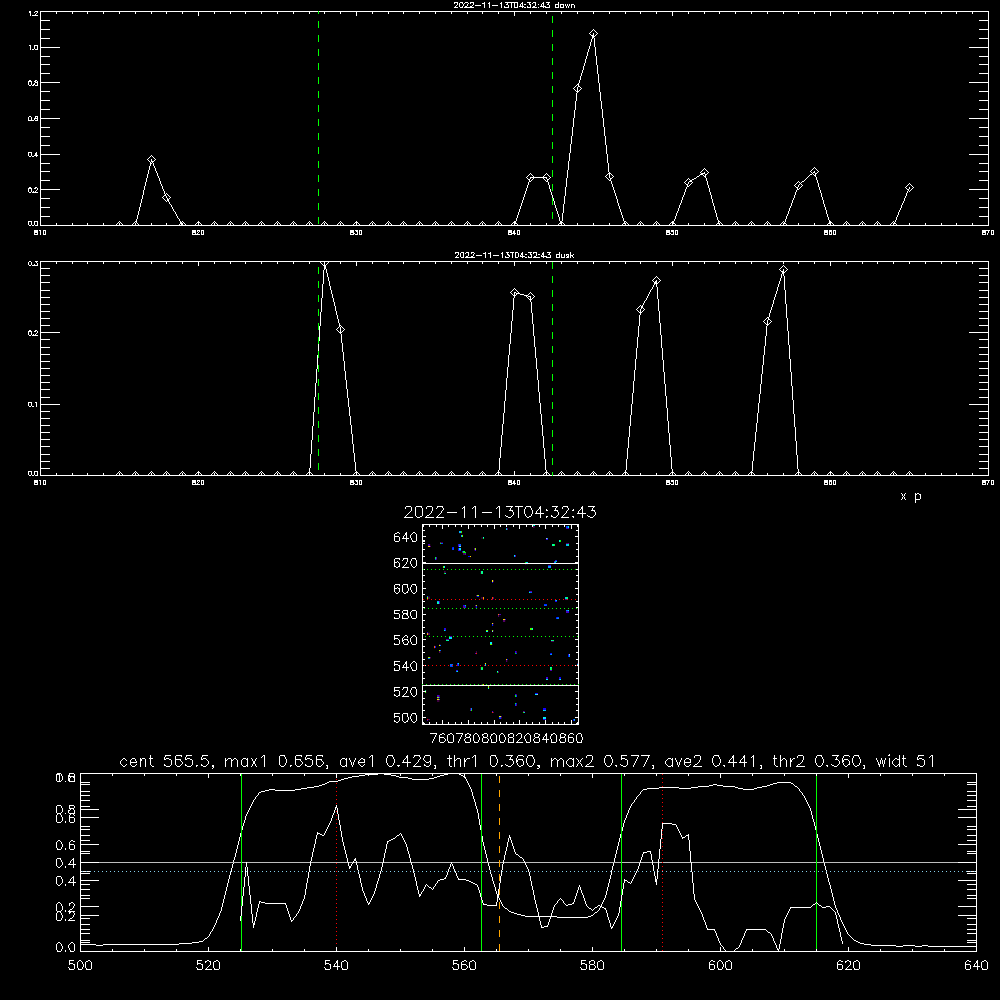Click the tallest diamond marker in the dawn plot
Screen dimensions: 1000x1000
pyautogui.click(x=594, y=34)
